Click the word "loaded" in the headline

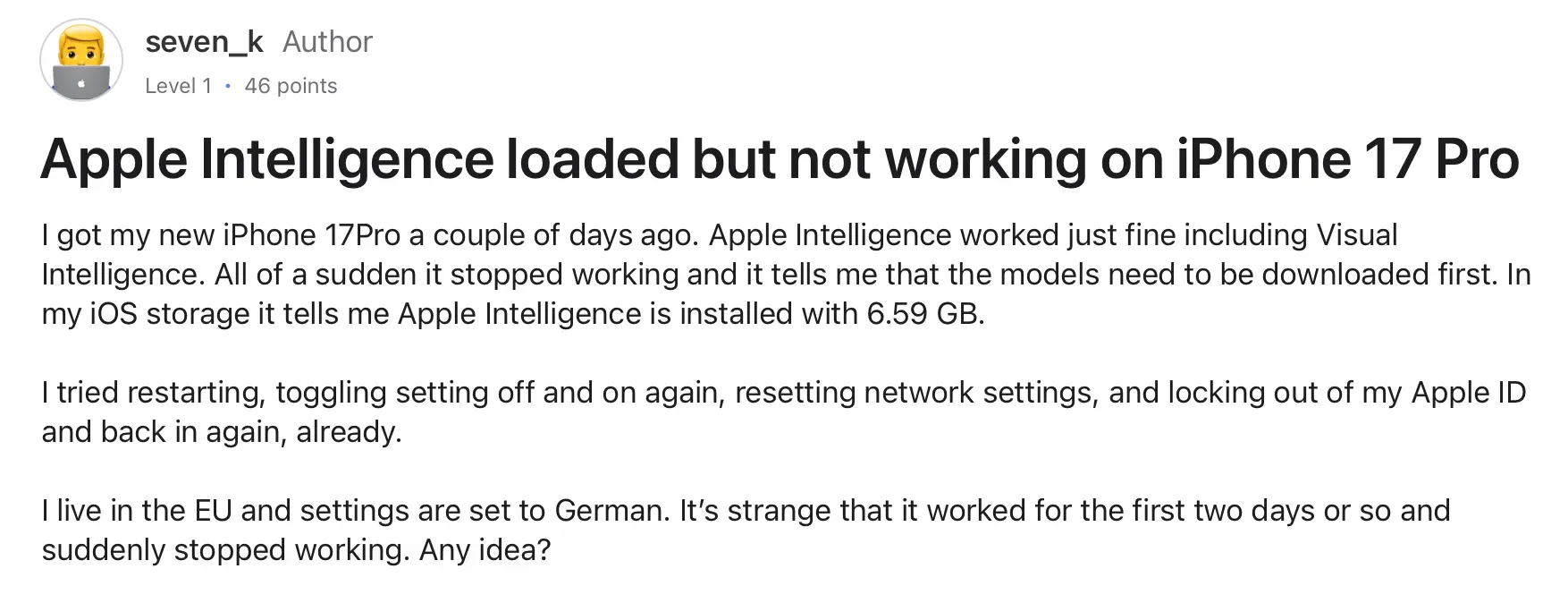tap(589, 160)
